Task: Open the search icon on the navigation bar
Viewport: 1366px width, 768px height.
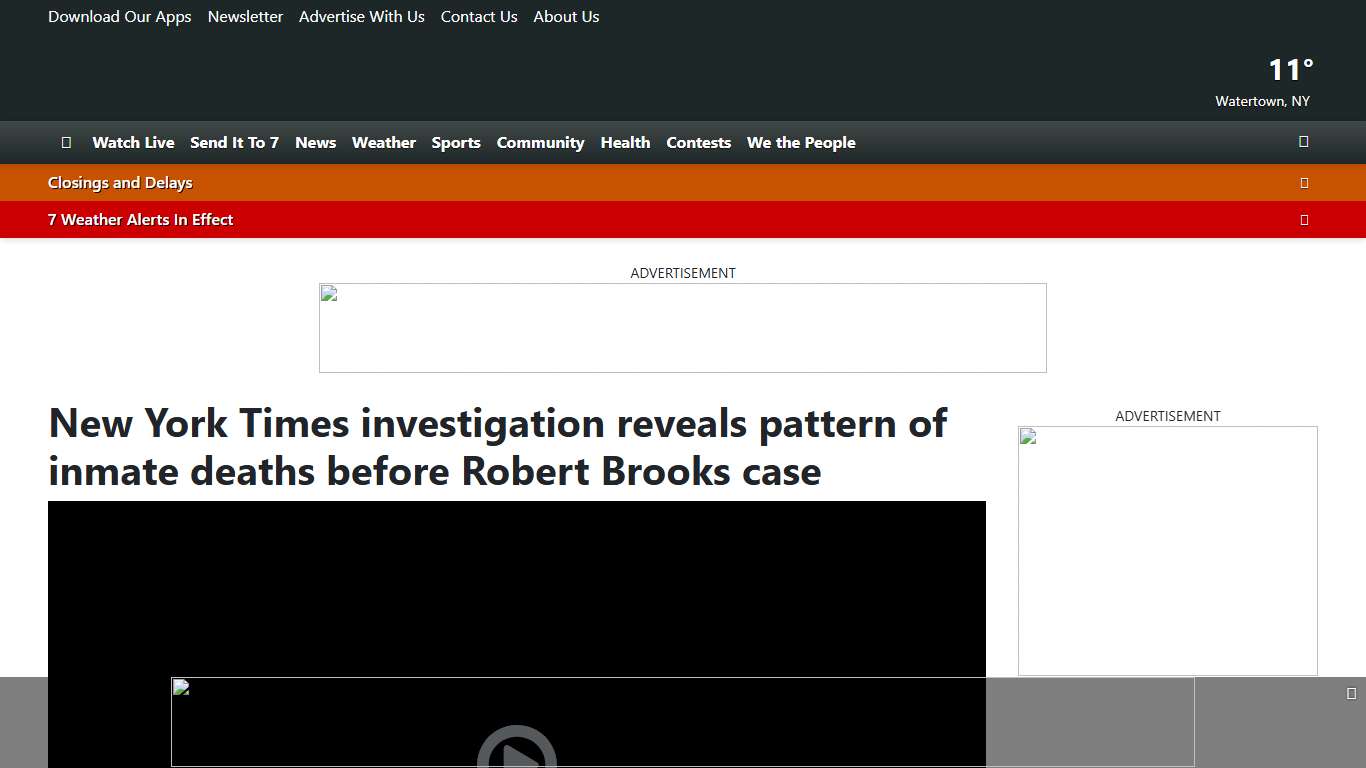Action: [x=1303, y=142]
